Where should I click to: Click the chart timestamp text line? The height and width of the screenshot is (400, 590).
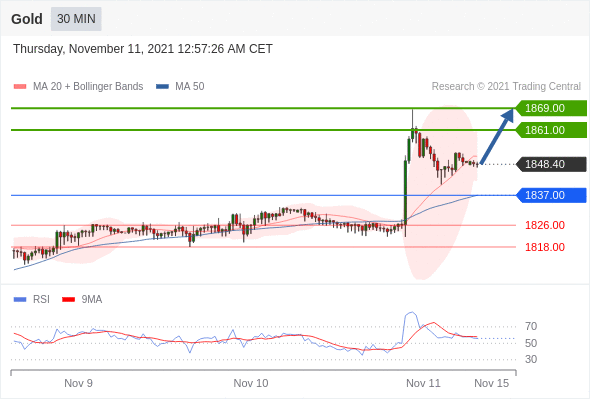(x=143, y=49)
